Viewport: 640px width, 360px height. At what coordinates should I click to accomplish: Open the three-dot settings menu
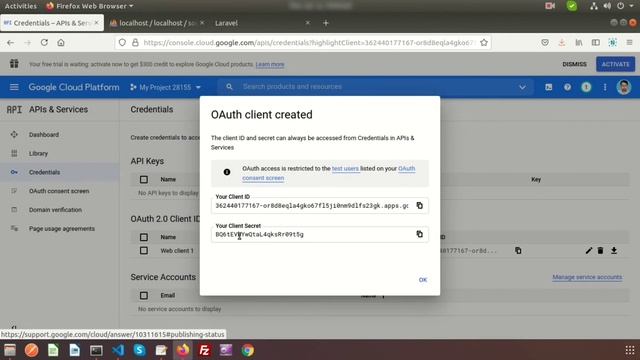tap(605, 87)
